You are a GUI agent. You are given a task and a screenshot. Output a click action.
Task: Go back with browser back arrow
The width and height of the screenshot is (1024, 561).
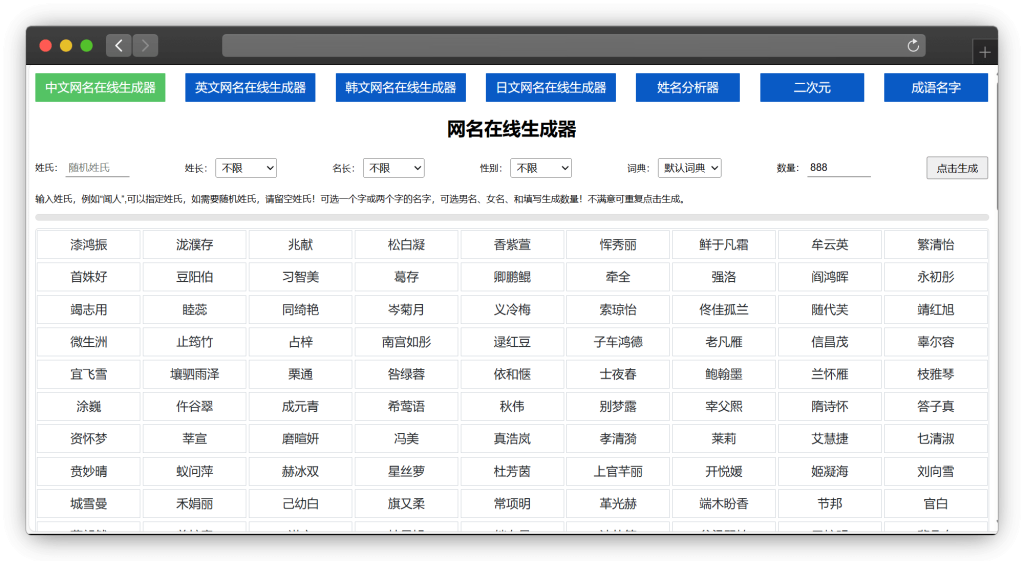coord(119,45)
